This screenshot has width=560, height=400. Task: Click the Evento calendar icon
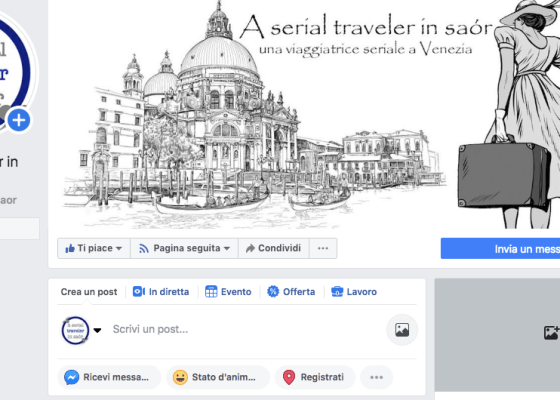(x=211, y=292)
